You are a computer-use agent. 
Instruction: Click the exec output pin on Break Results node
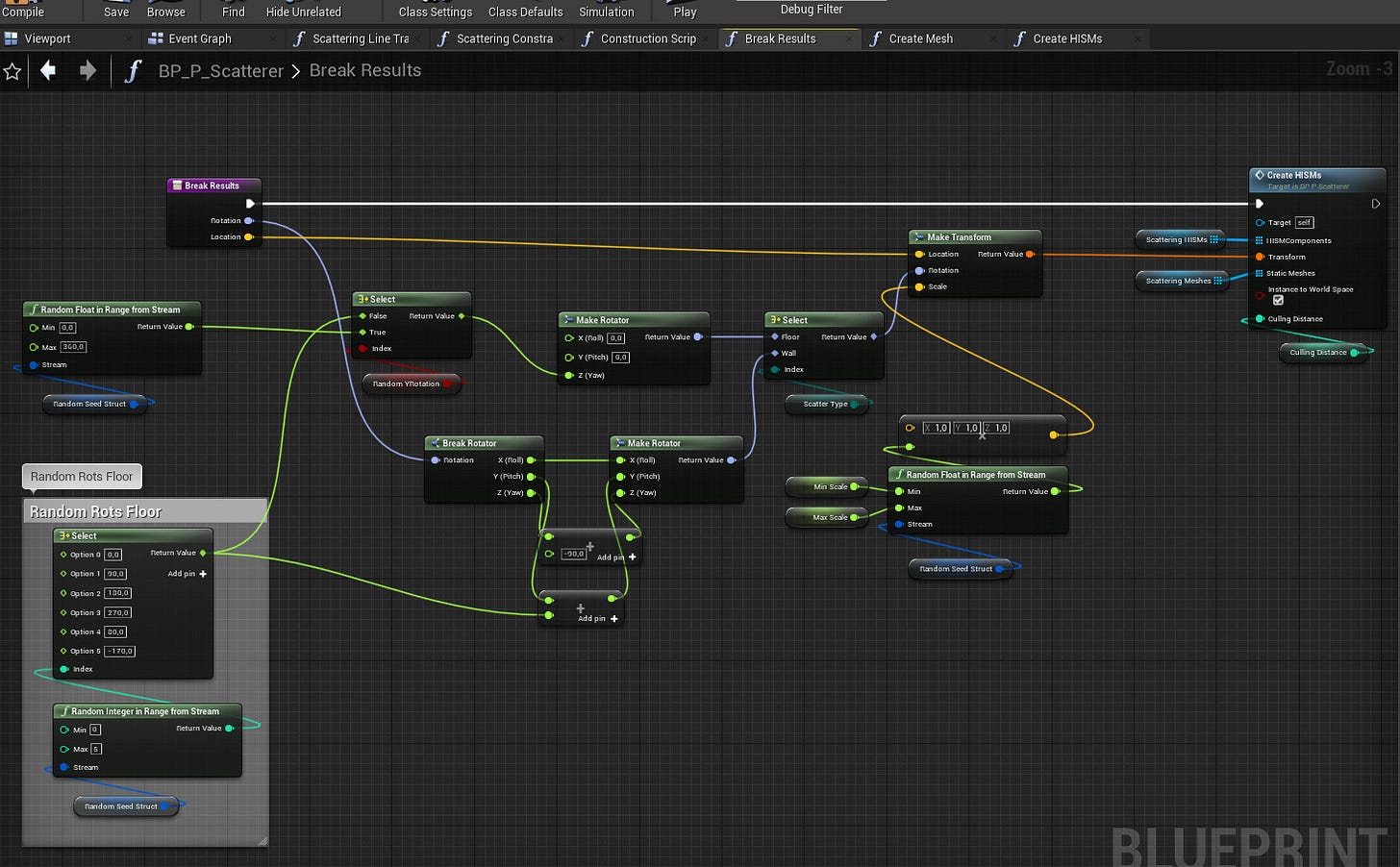coord(250,204)
